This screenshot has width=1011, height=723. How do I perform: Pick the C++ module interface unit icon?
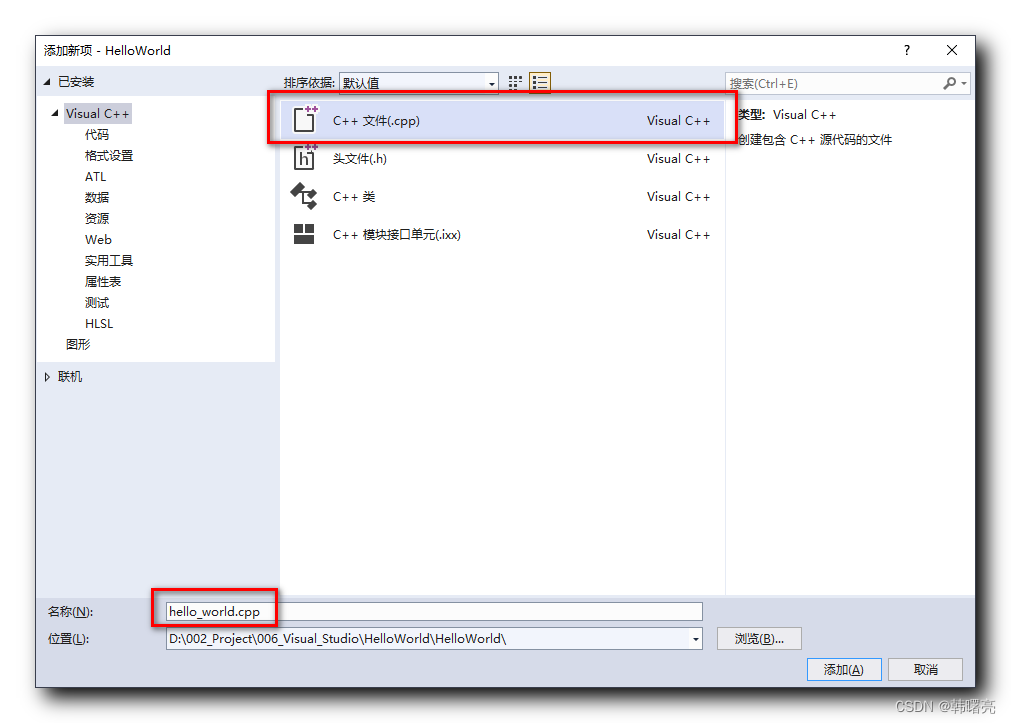click(304, 234)
